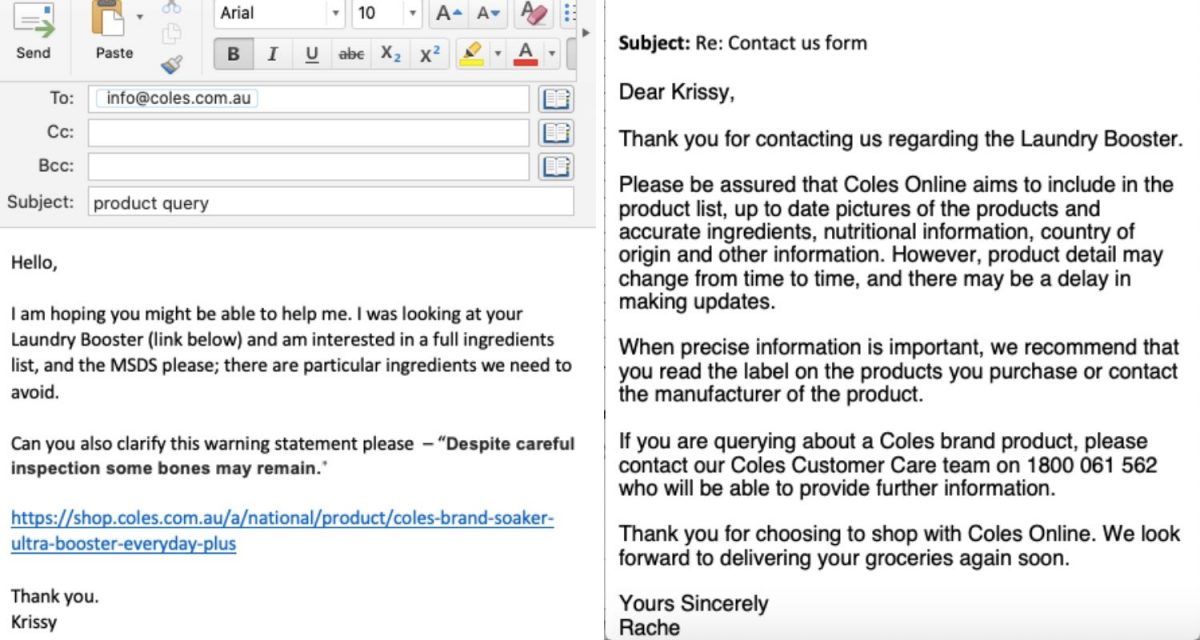Select the Format Painter brush icon
Screen dimensions: 1200x640
171,65
